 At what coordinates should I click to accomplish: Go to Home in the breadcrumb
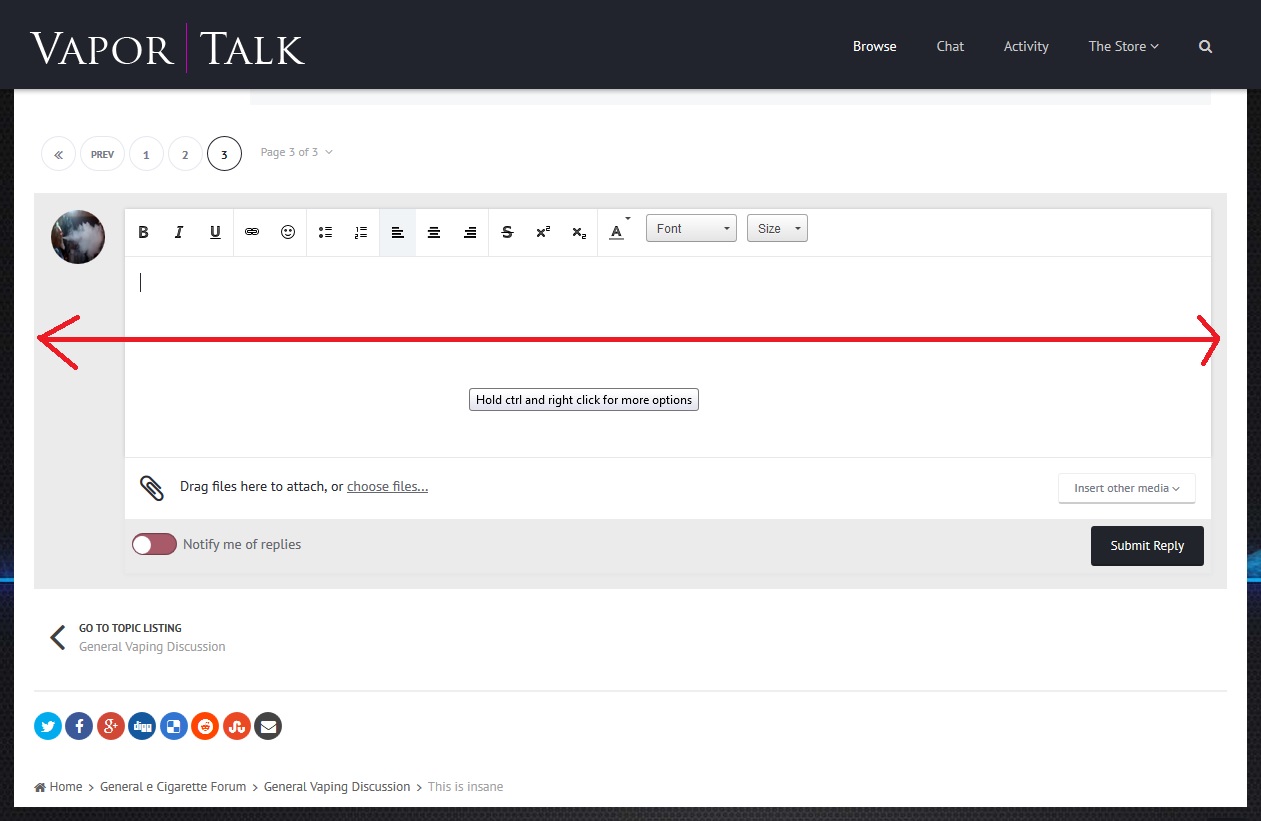pyautogui.click(x=59, y=787)
